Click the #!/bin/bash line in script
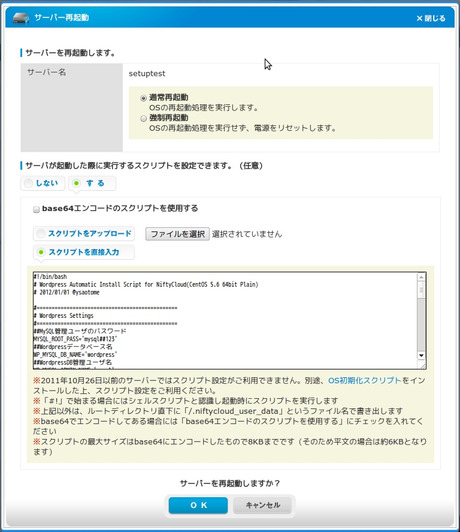This screenshot has height=532, width=460. pos(51,277)
